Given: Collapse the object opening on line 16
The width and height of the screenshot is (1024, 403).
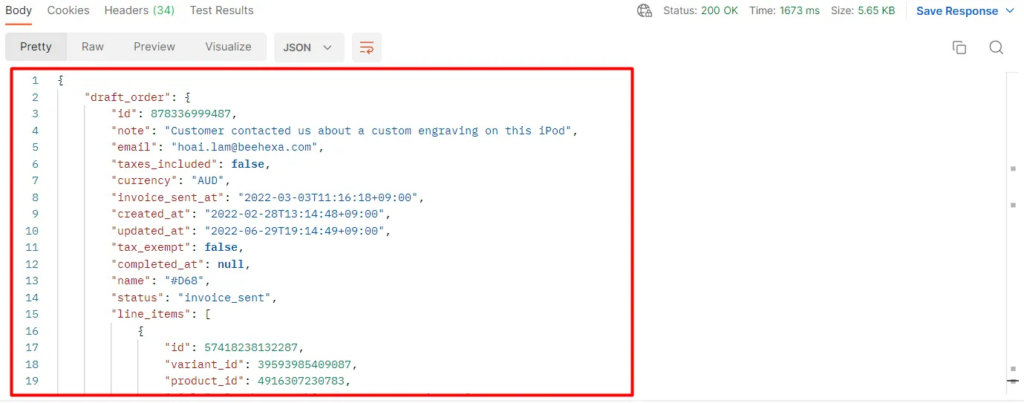Looking at the screenshot, I should (x=140, y=331).
